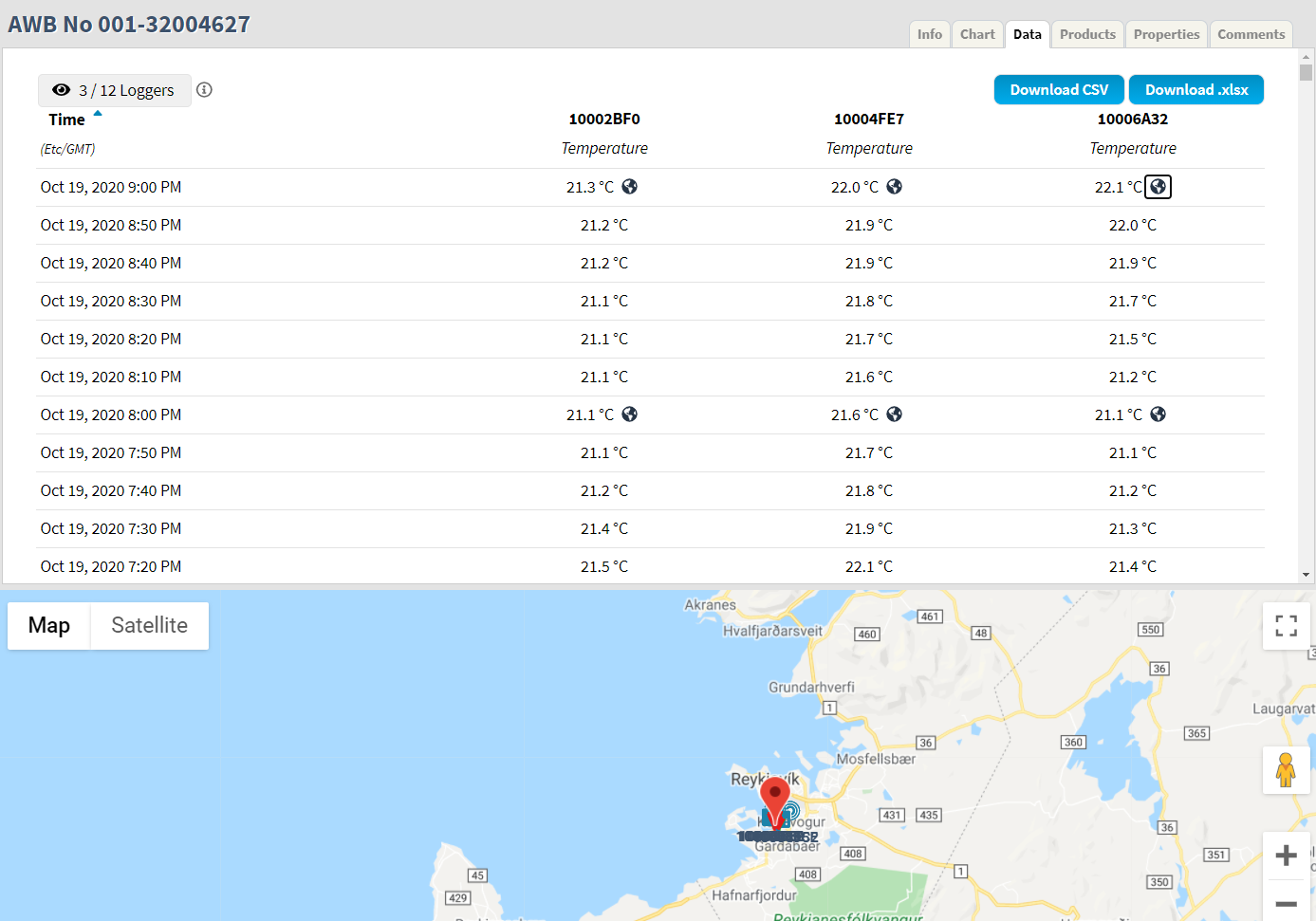
Task: Click the Grundarhverfi label on the map
Action: coord(811,688)
